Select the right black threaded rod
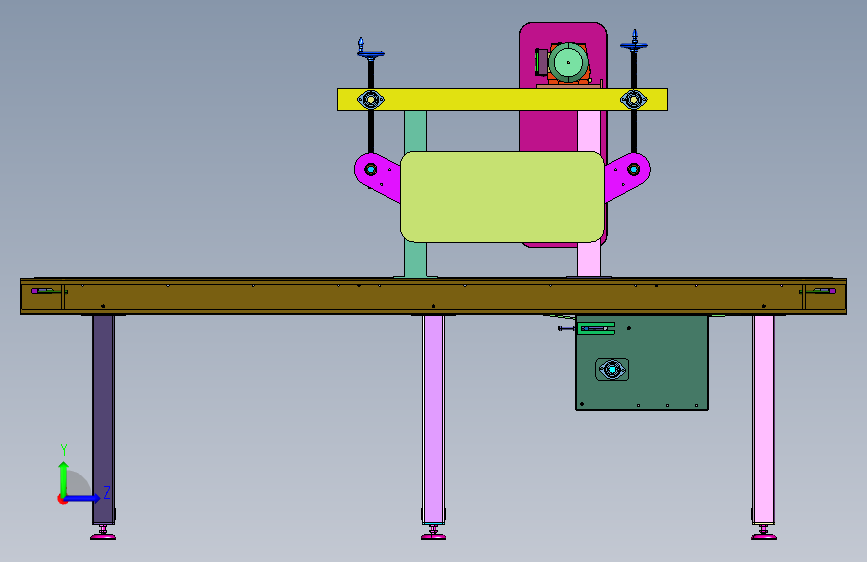This screenshot has height=562, width=867. (x=634, y=132)
